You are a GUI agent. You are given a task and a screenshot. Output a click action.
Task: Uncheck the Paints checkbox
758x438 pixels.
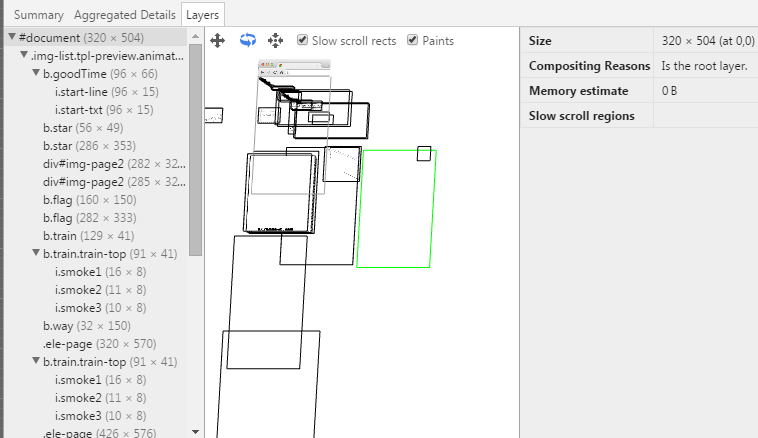point(412,40)
